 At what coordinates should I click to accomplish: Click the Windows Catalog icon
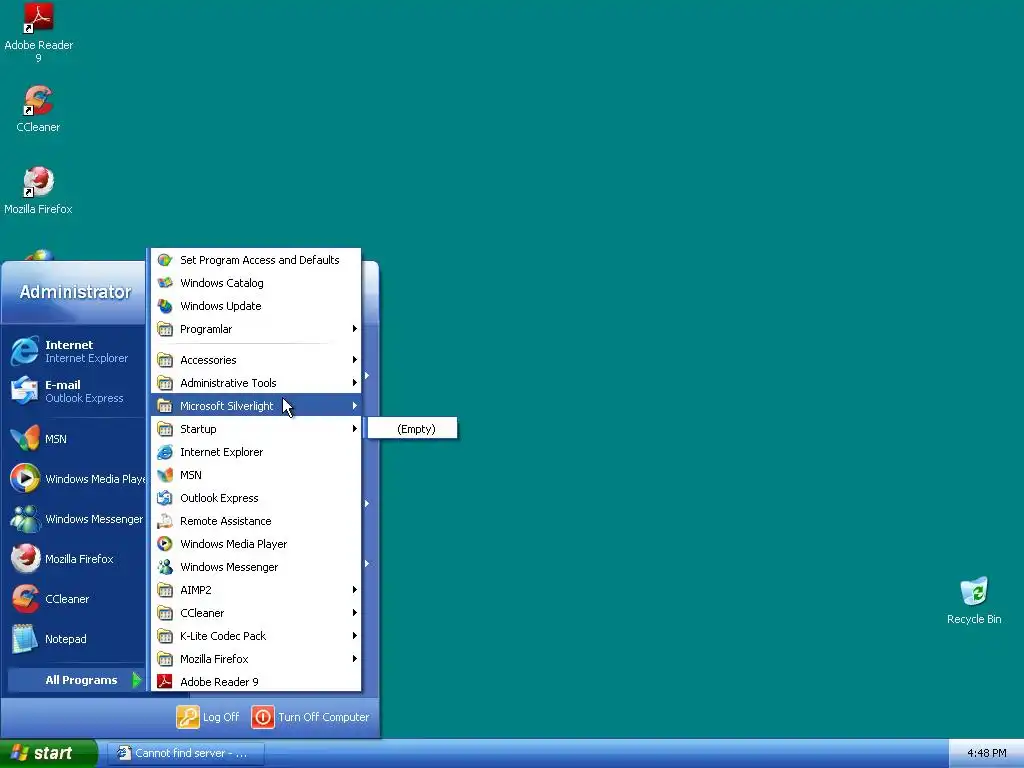tap(165, 283)
